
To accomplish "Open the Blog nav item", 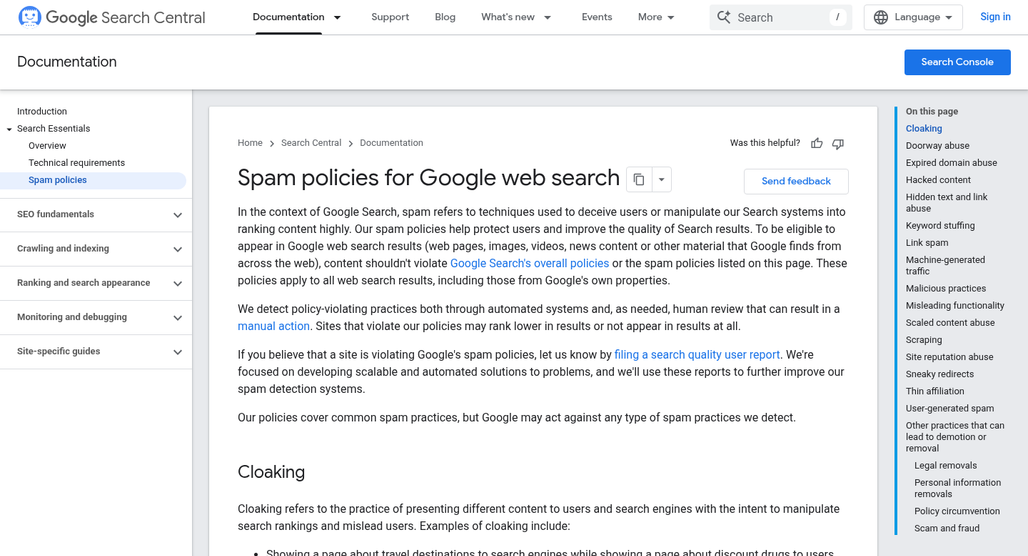I will 445,17.
